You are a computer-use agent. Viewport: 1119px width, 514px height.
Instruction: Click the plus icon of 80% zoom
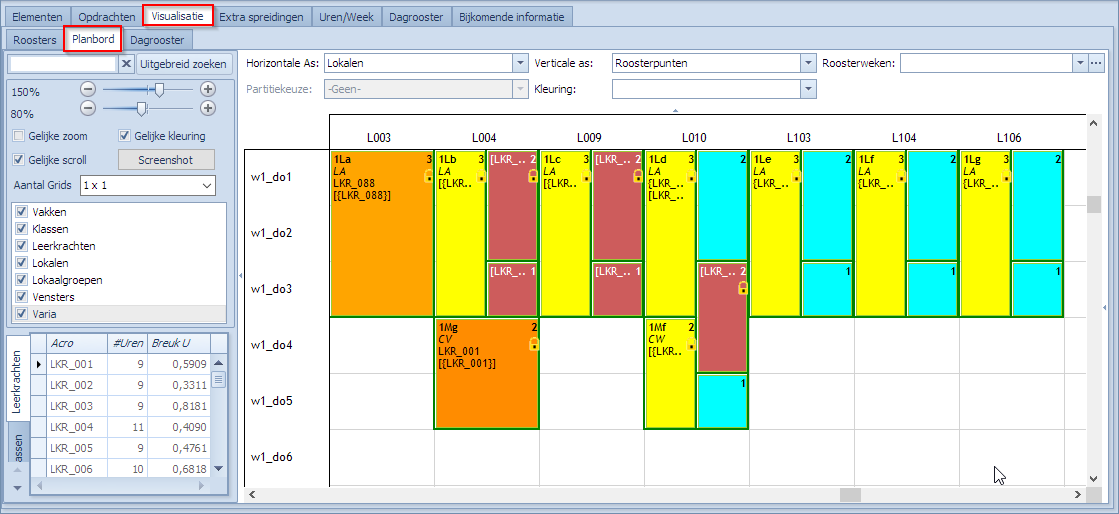[208, 107]
